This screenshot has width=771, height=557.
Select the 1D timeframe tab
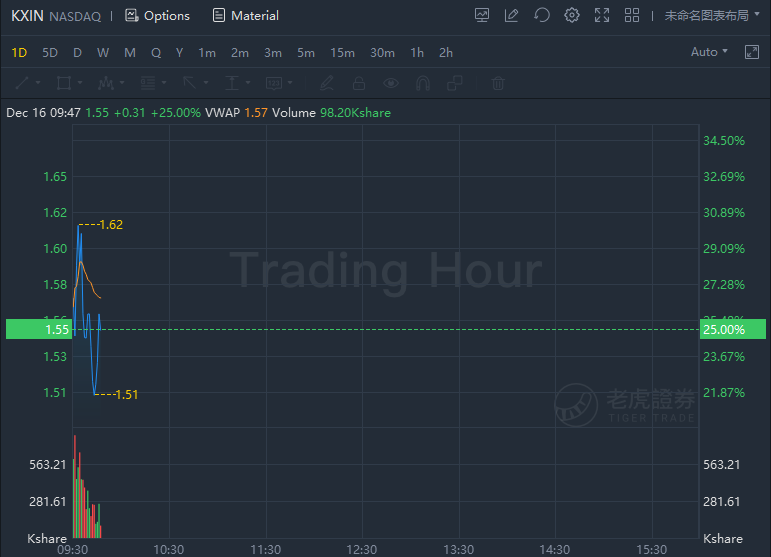click(19, 53)
